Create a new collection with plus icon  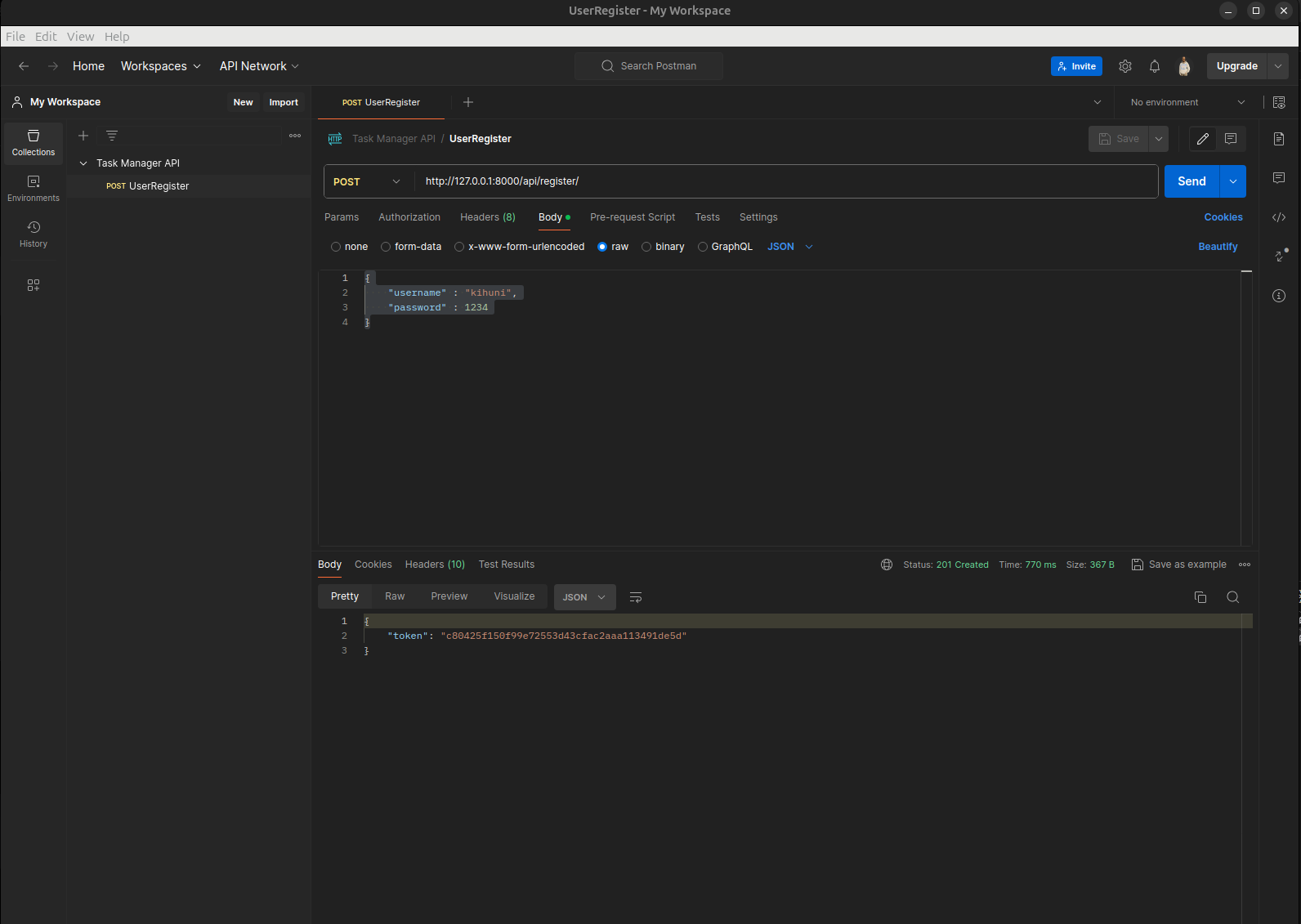coord(83,136)
